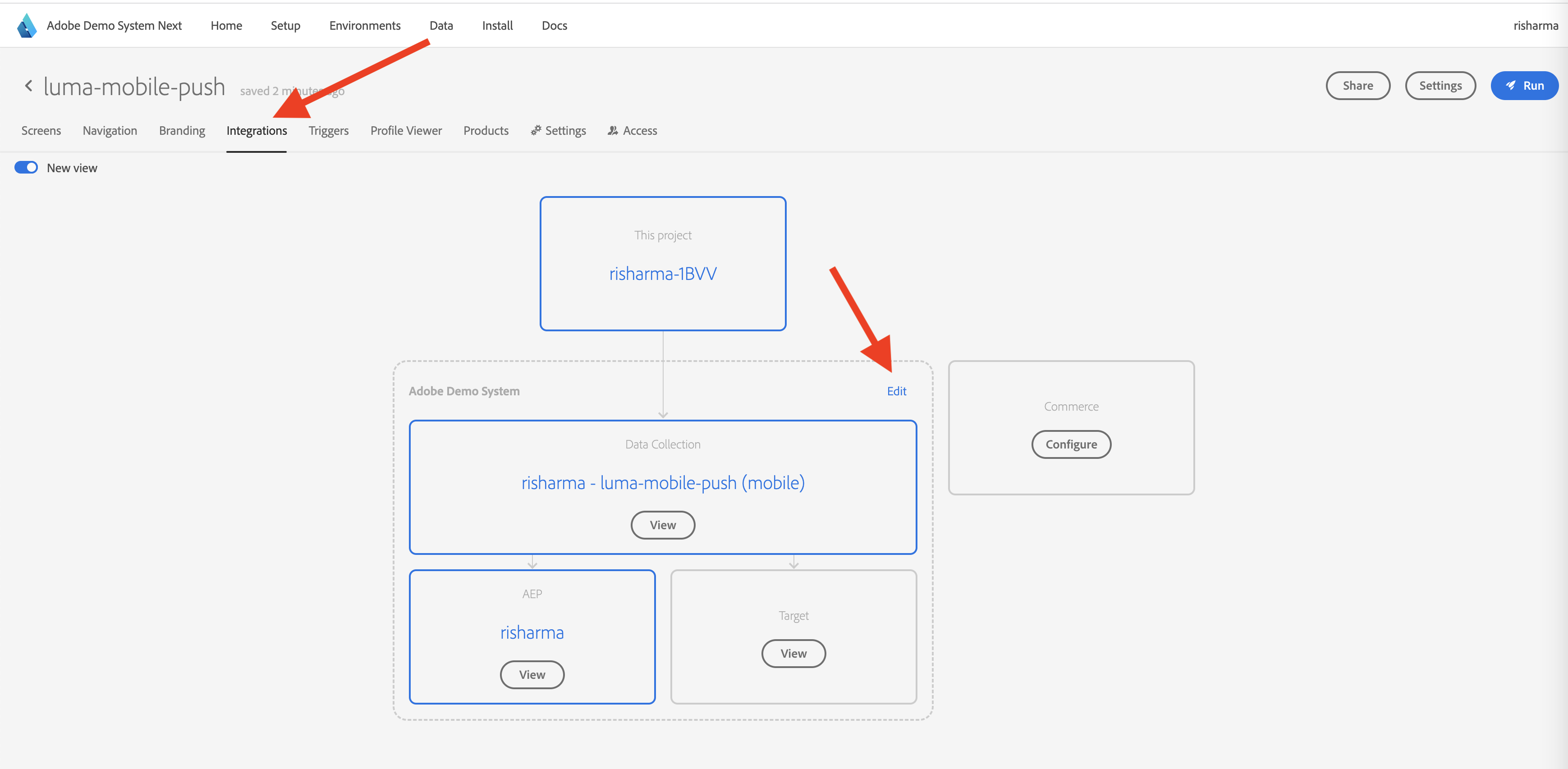Open the risharma user menu

pos(1535,26)
